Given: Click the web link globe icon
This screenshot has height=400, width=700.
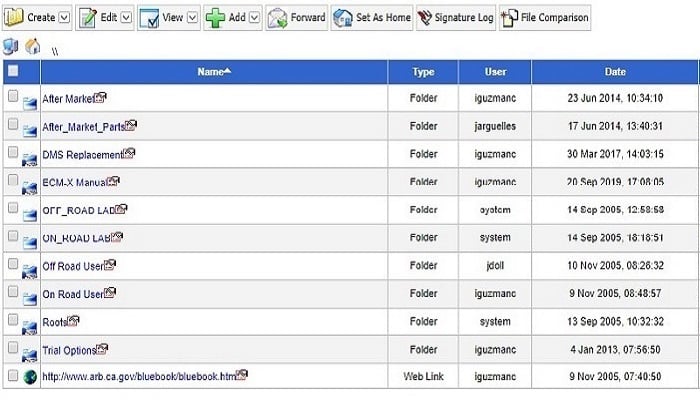Looking at the screenshot, I should point(30,376).
